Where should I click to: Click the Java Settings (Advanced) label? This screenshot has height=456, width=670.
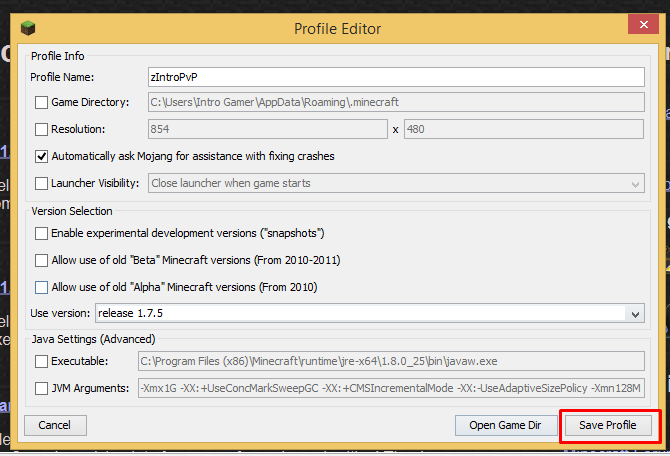click(x=94, y=339)
